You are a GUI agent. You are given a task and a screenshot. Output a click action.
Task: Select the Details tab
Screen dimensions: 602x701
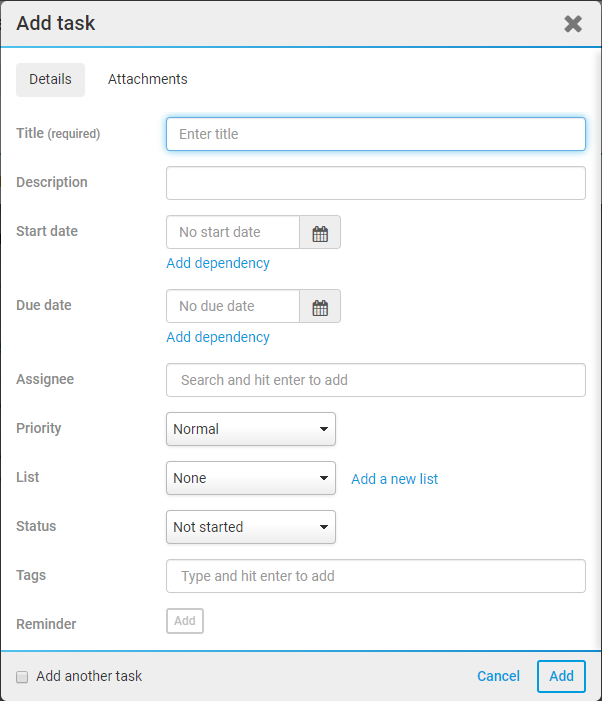(x=50, y=79)
